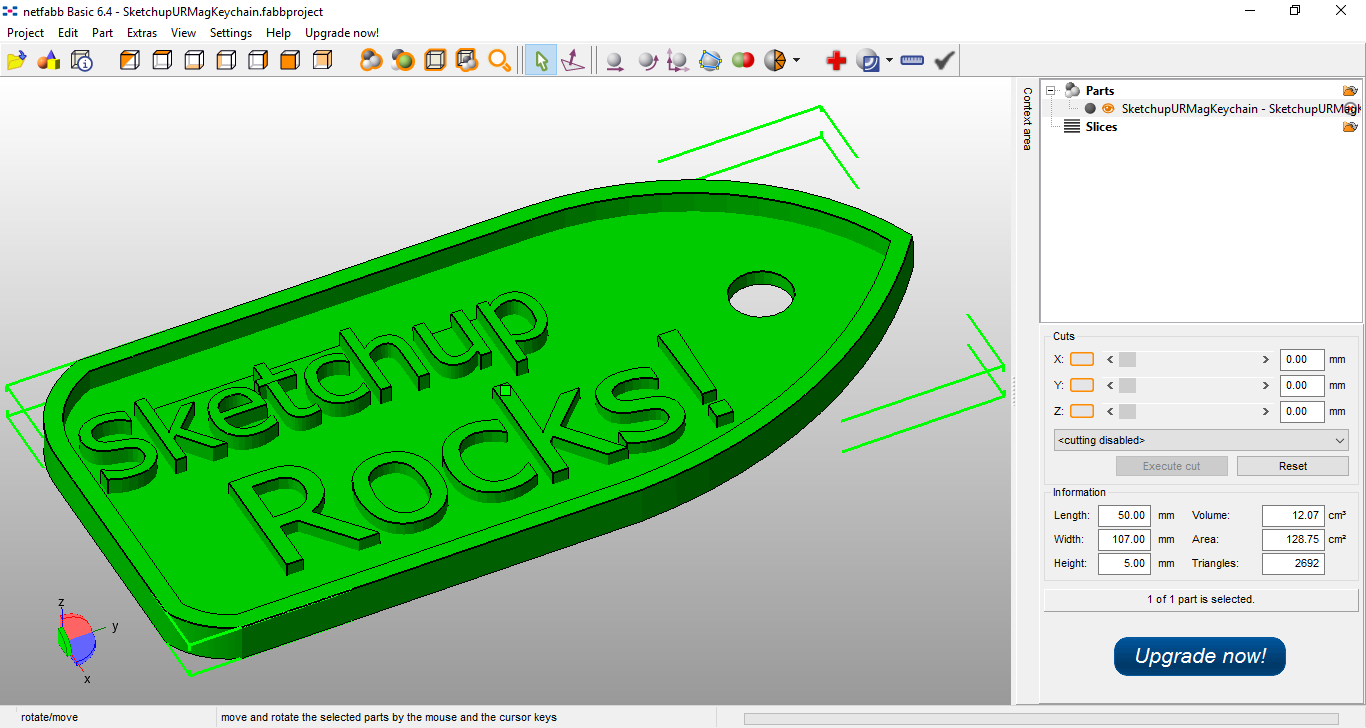Choose the align-to-bottom-plane tool
1366x728 pixels.
pos(573,61)
